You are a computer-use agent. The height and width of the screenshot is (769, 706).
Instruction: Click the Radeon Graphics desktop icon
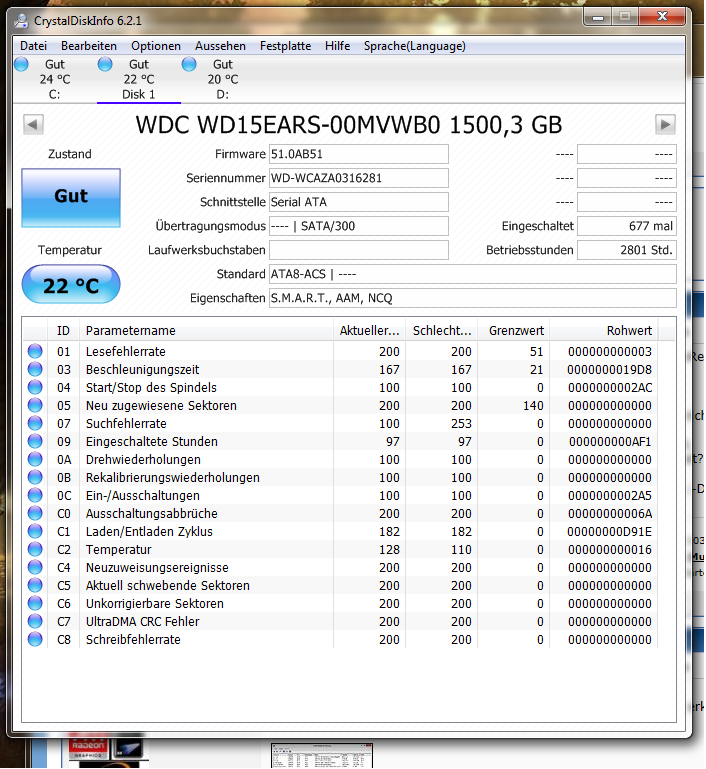(88, 748)
